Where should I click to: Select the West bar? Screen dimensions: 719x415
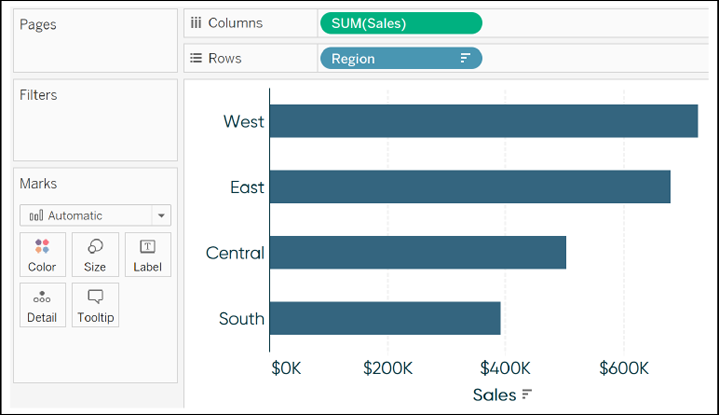[x=484, y=121]
